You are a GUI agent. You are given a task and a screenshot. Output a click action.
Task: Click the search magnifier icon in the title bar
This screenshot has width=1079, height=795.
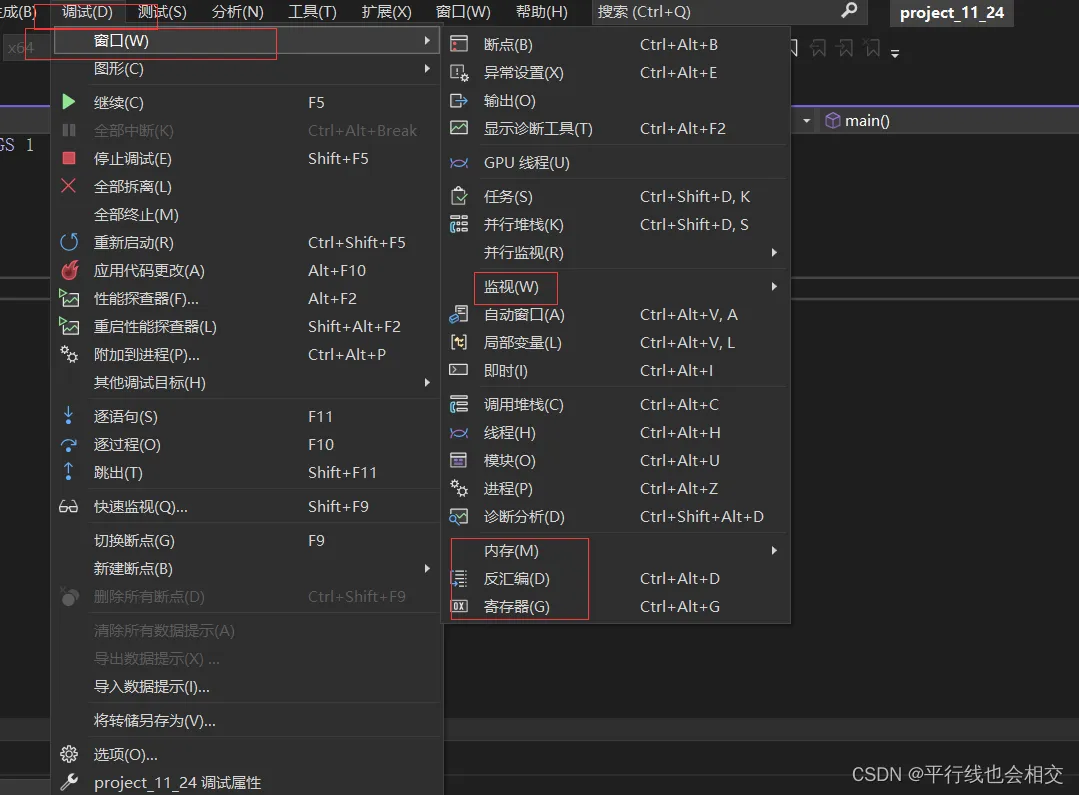click(850, 10)
